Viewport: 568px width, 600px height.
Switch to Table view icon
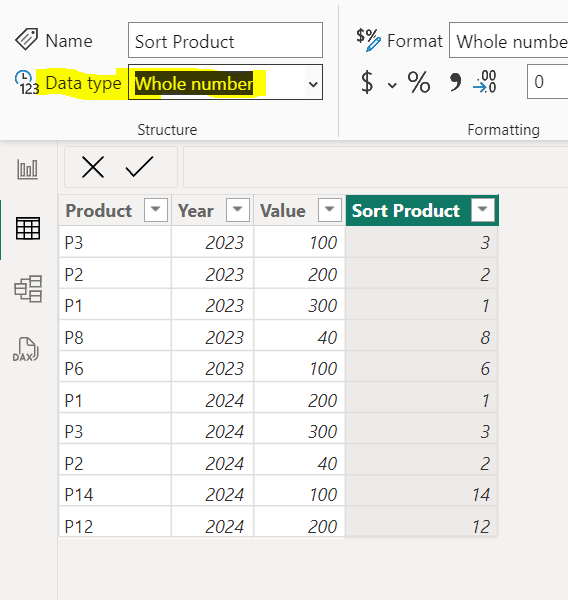pyautogui.click(x=28, y=228)
